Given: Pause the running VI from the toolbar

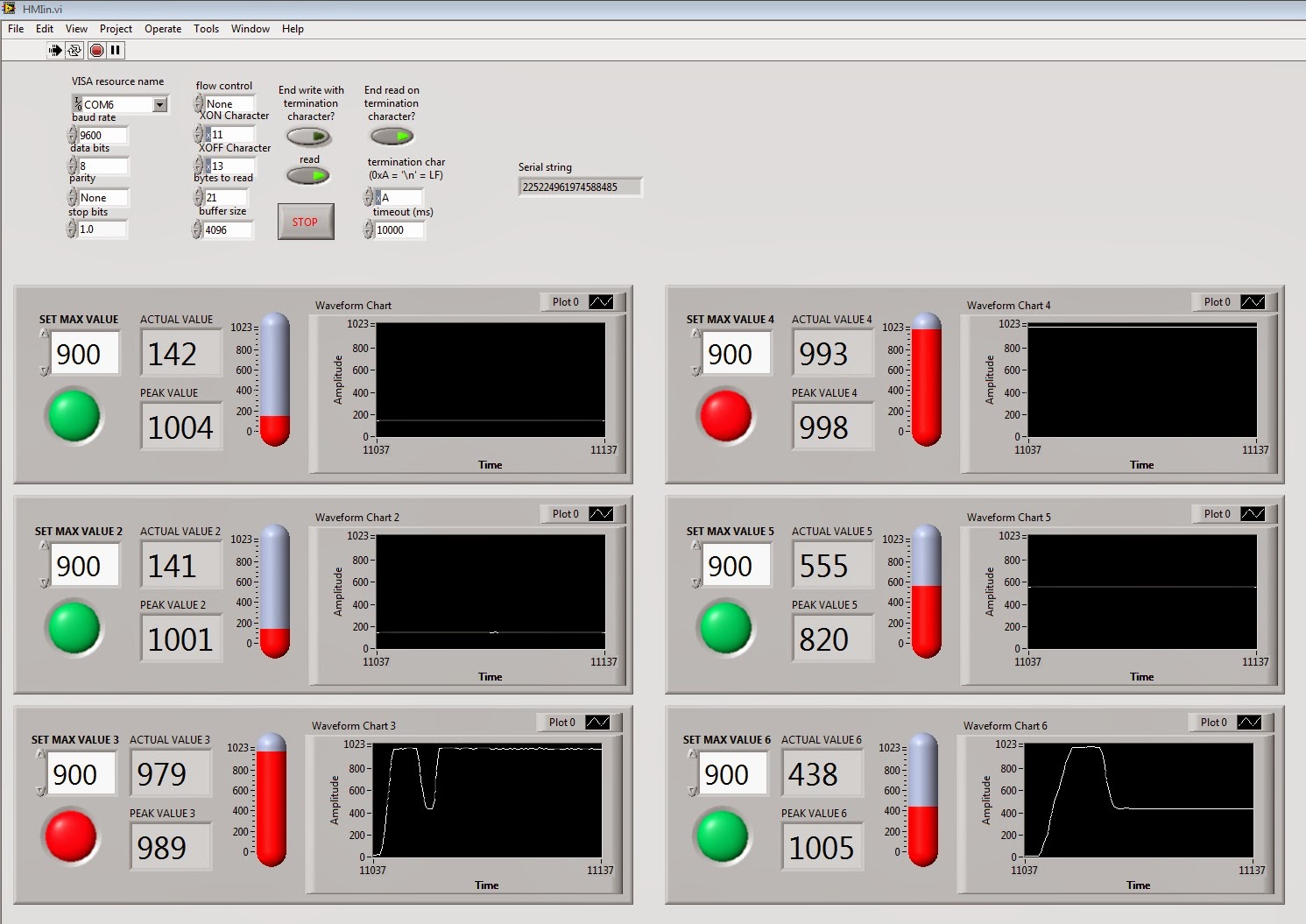Looking at the screenshot, I should pyautogui.click(x=115, y=50).
